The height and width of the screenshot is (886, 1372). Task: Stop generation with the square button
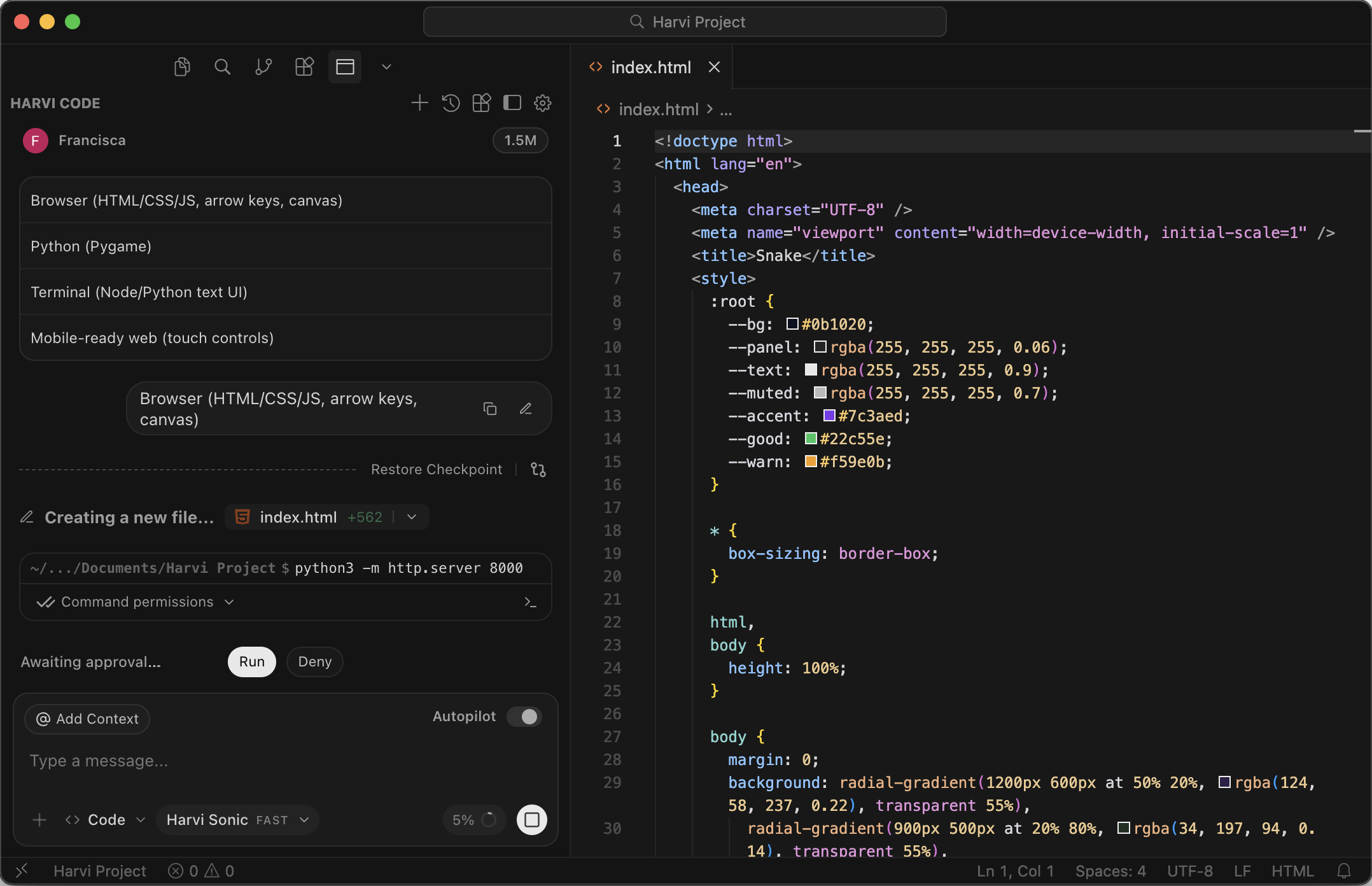point(532,820)
